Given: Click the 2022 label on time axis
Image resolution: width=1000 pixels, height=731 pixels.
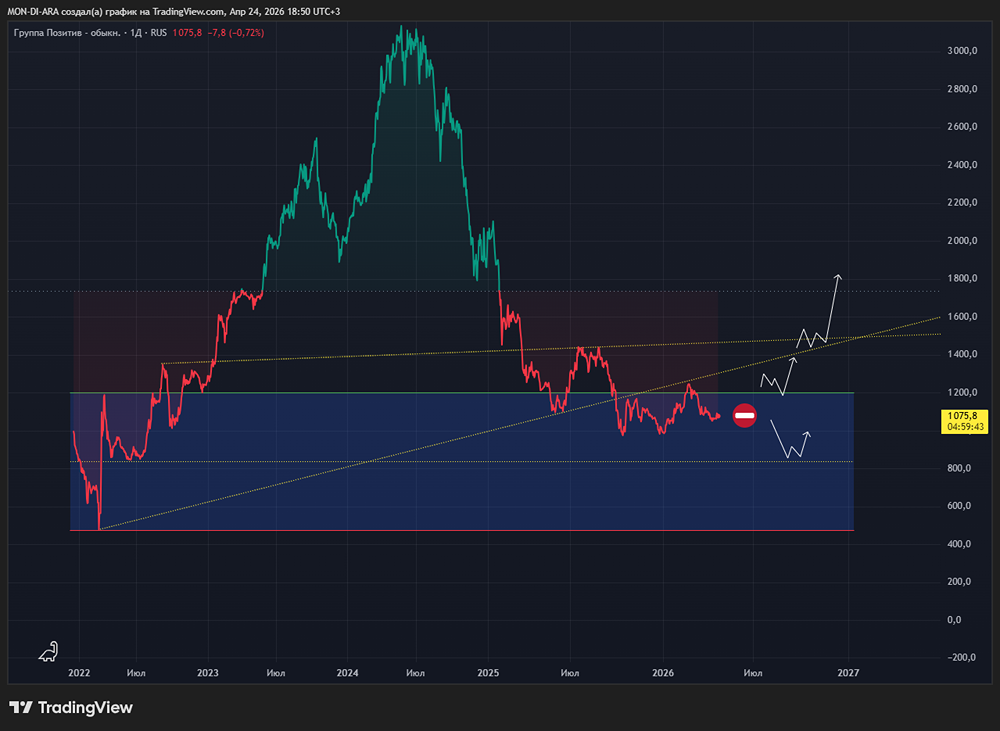Looking at the screenshot, I should click(x=79, y=673).
